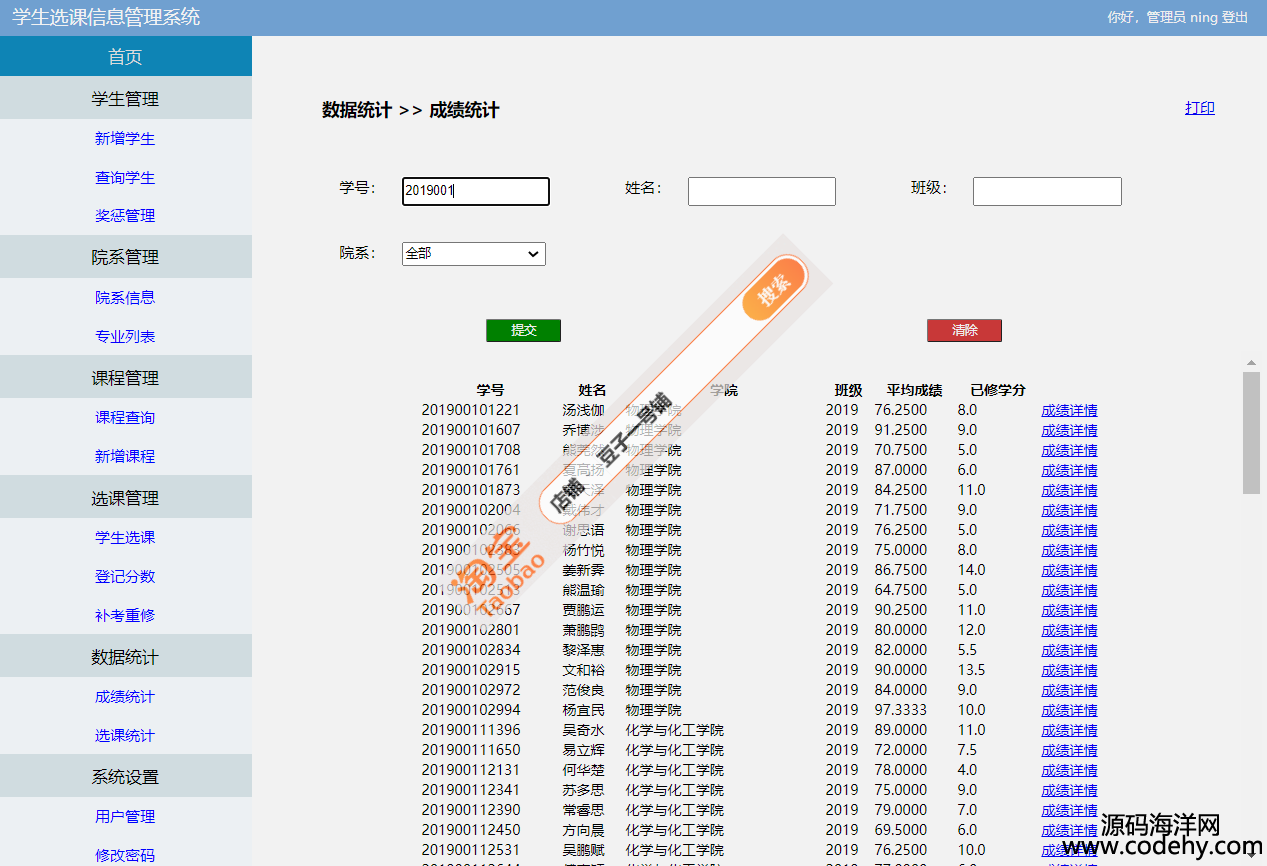Open 课程查询 in sidebar
Screen dimensions: 1267x866
[x=125, y=418]
